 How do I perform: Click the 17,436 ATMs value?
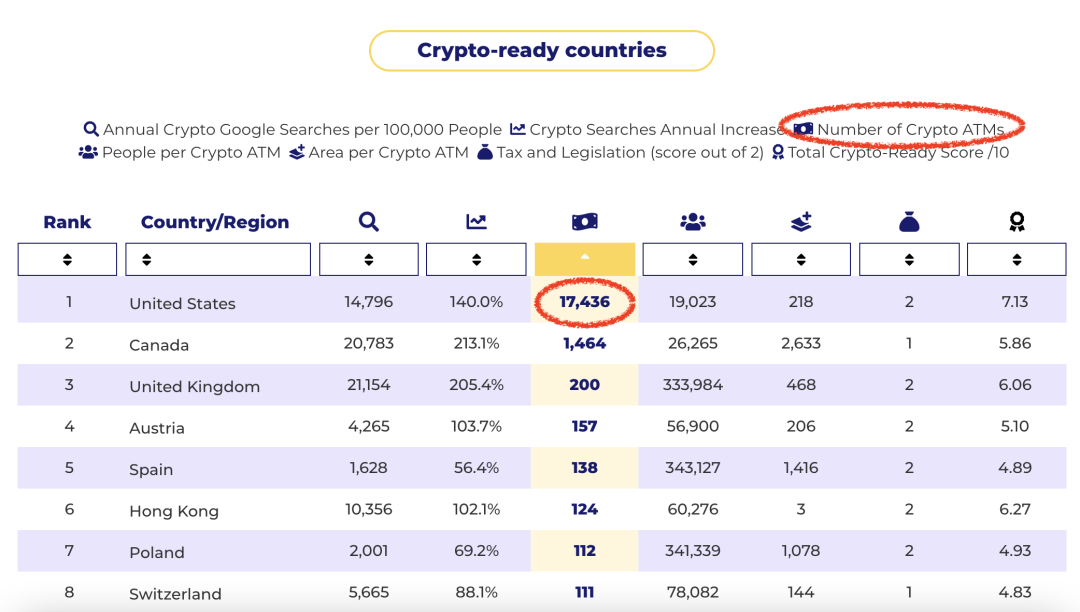[x=585, y=302]
